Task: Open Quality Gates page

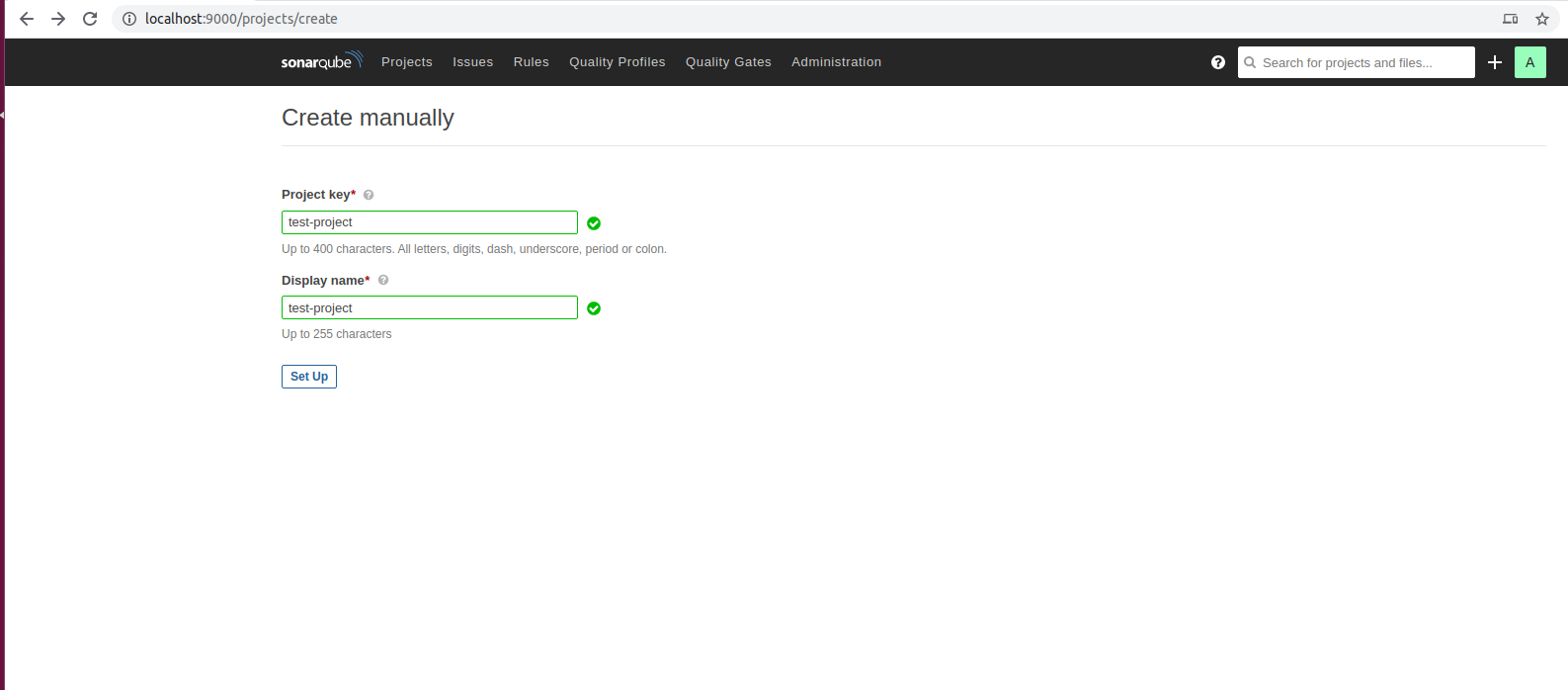Action: coord(728,61)
